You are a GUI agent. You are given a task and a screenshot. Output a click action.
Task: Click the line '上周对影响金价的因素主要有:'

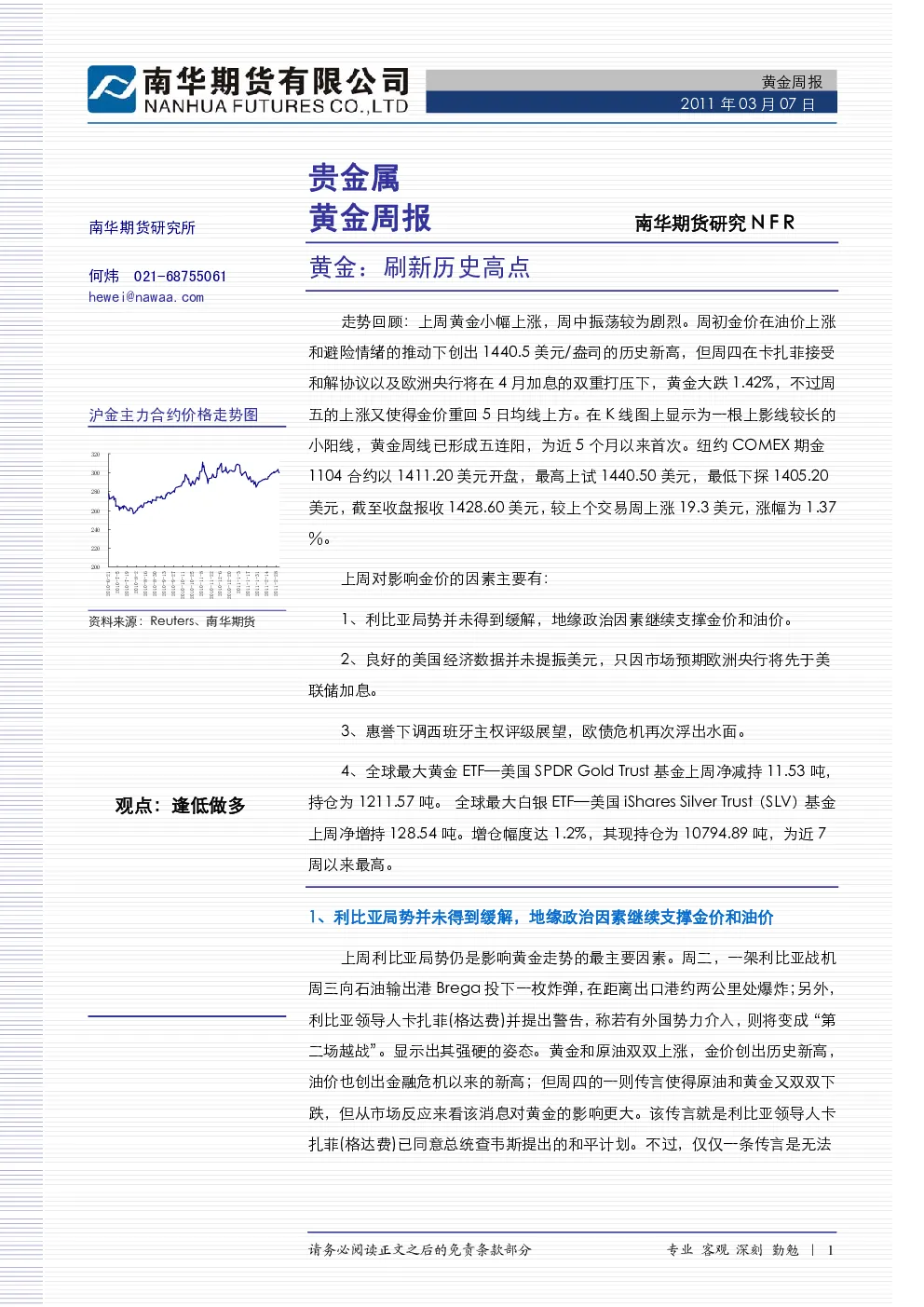[445, 579]
